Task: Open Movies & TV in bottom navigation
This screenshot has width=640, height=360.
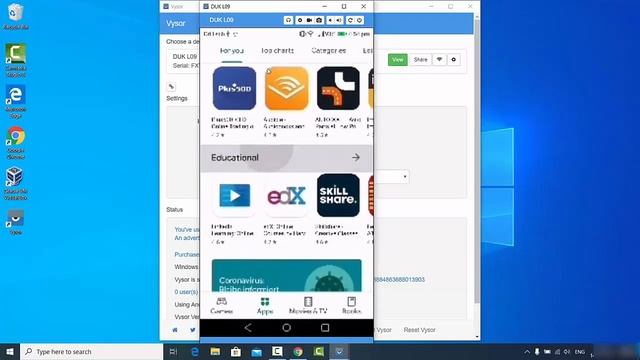Action: (x=308, y=306)
